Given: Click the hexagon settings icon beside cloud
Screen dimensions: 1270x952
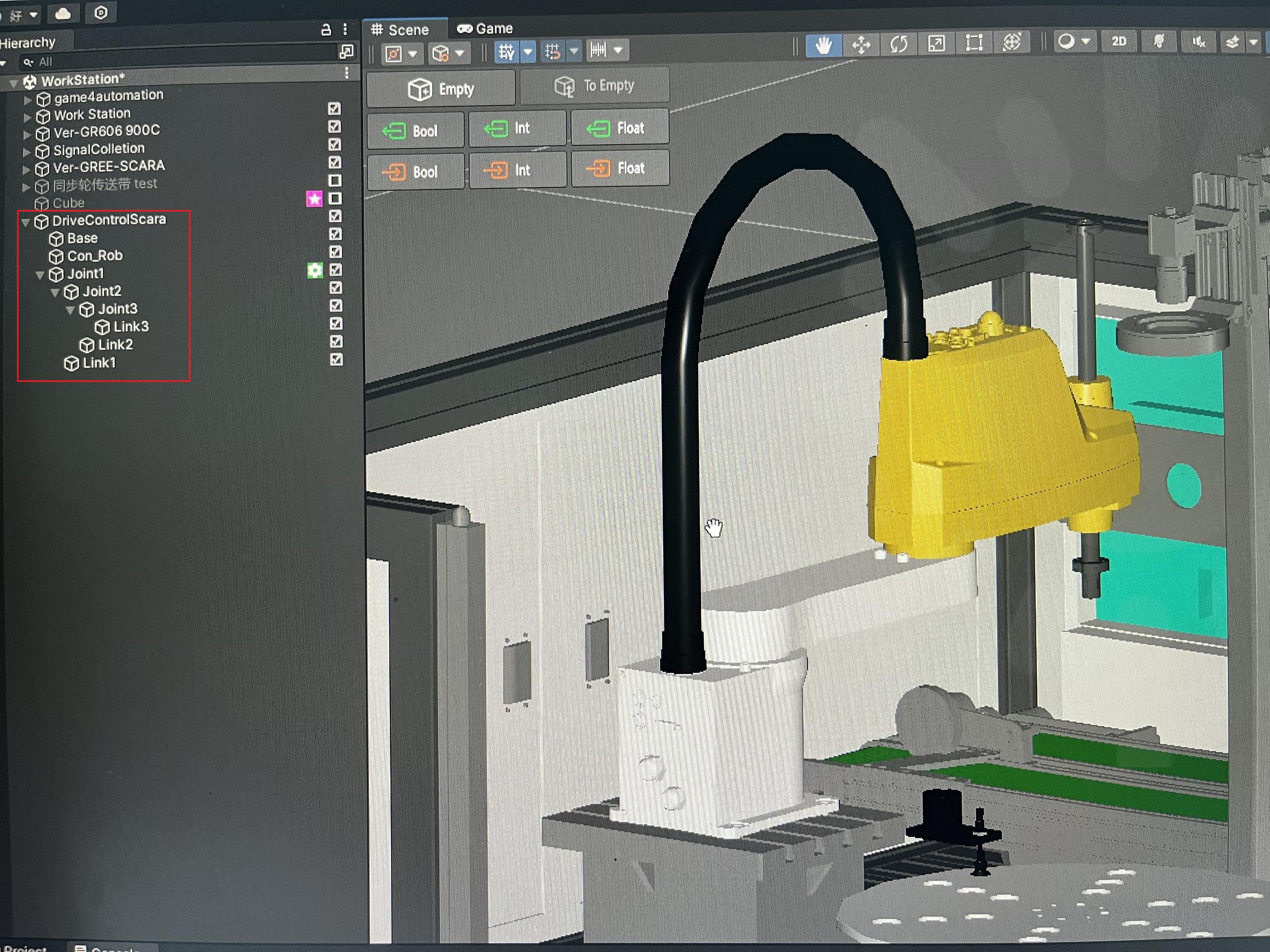Looking at the screenshot, I should tap(101, 12).
